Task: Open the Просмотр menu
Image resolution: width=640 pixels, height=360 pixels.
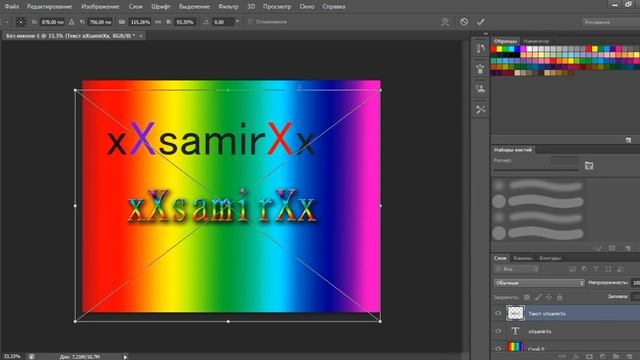Action: pos(277,7)
